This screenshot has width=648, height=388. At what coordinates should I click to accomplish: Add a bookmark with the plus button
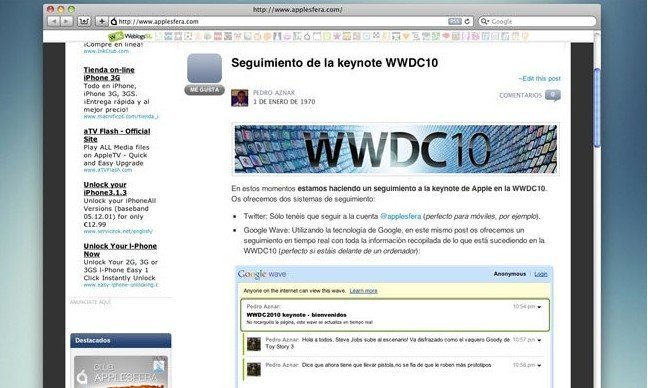click(x=101, y=21)
